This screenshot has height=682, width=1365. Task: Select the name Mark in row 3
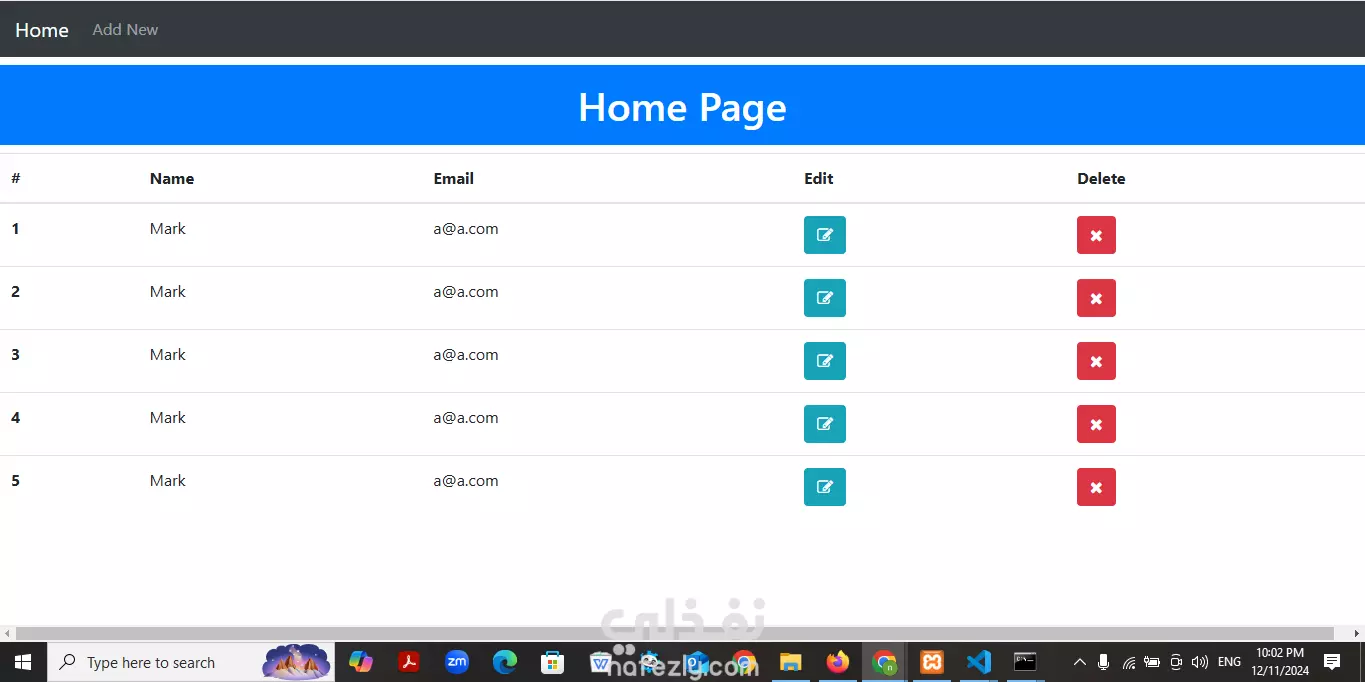[x=168, y=355]
